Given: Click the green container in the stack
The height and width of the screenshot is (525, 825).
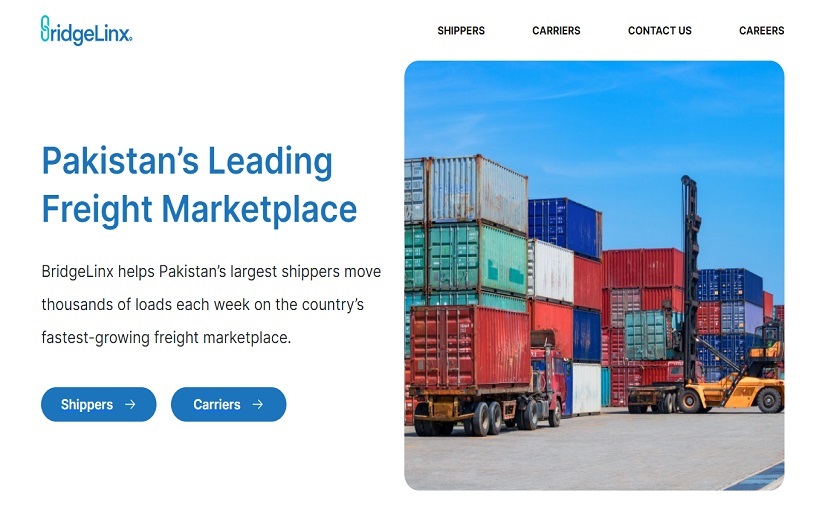Looking at the screenshot, I should tap(477, 258).
